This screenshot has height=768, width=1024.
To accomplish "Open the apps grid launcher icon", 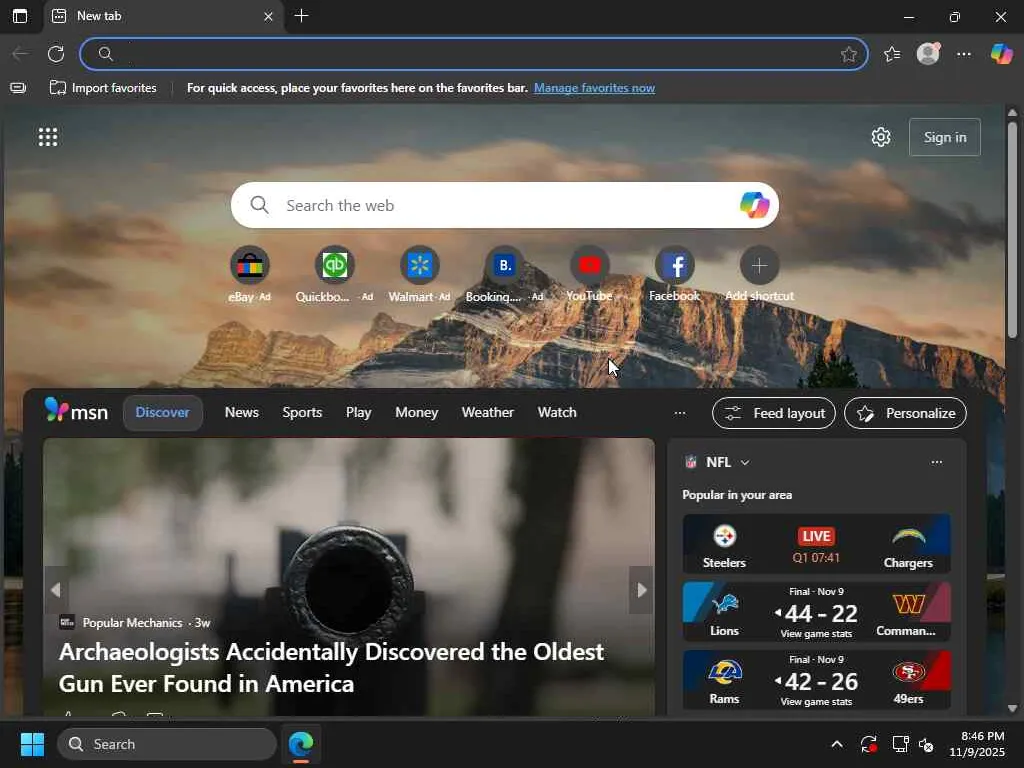I will [x=48, y=137].
